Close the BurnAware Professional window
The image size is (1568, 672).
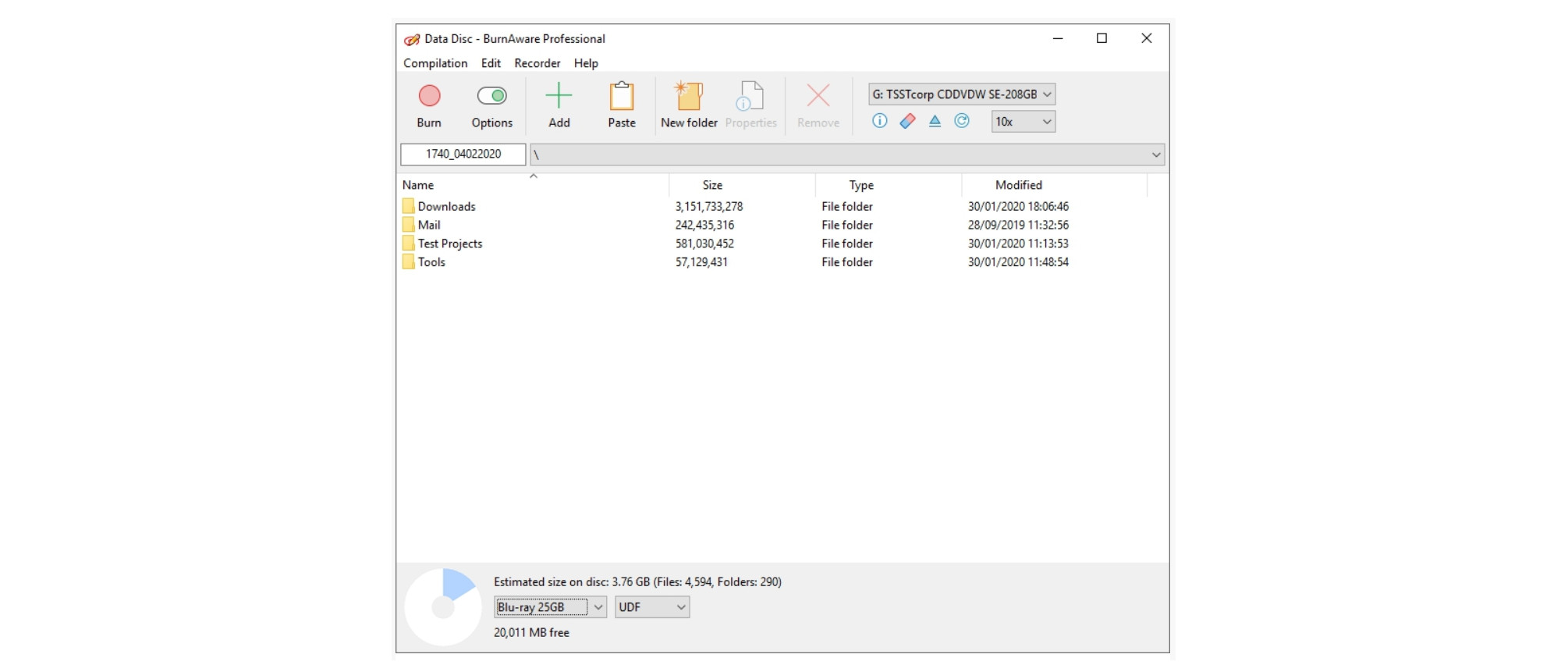click(1146, 38)
